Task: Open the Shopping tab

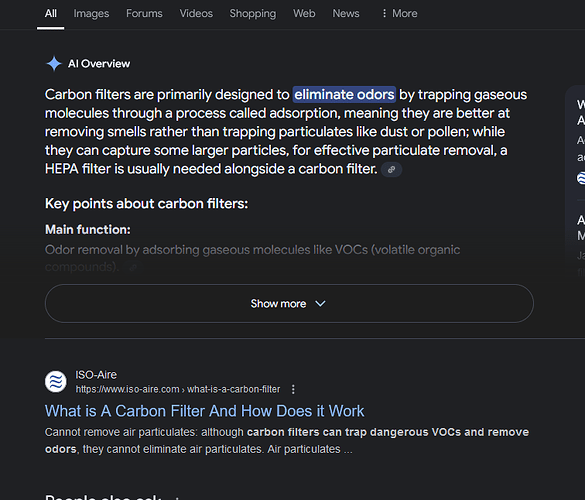Action: pos(253,13)
